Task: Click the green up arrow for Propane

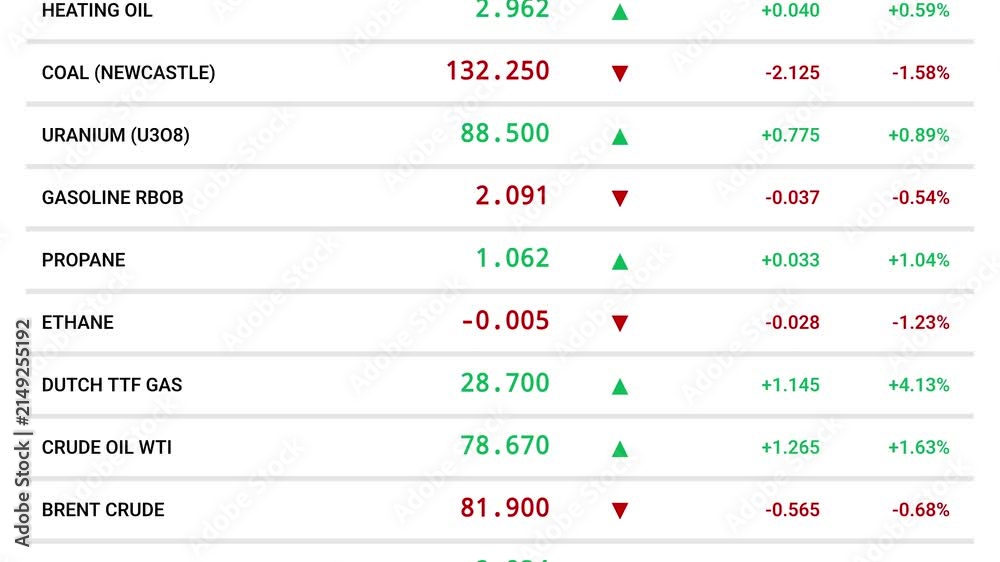Action: pyautogui.click(x=620, y=262)
